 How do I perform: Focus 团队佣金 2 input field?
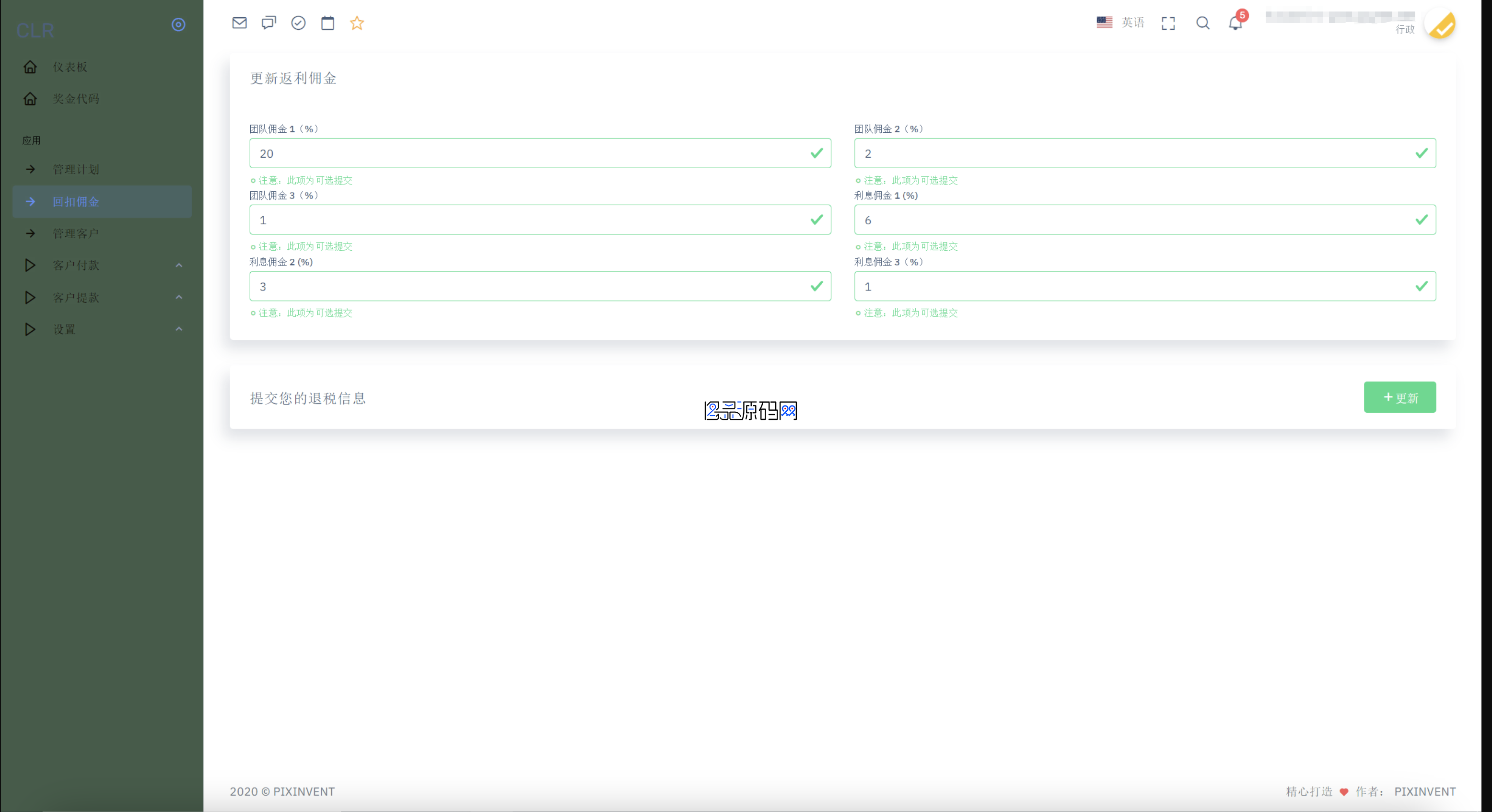[x=1144, y=153]
